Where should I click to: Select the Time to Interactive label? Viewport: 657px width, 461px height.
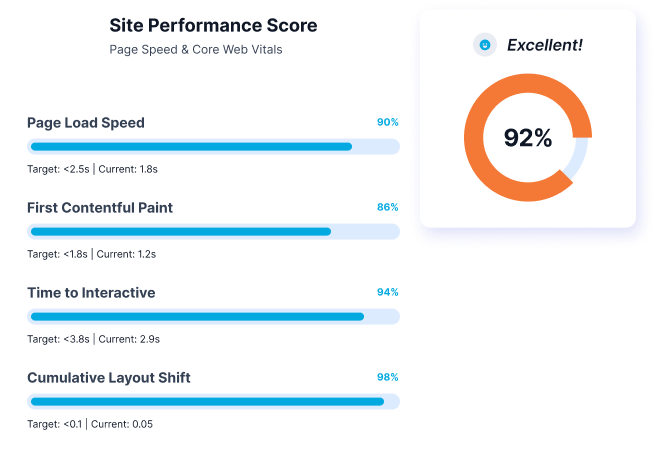[91, 293]
